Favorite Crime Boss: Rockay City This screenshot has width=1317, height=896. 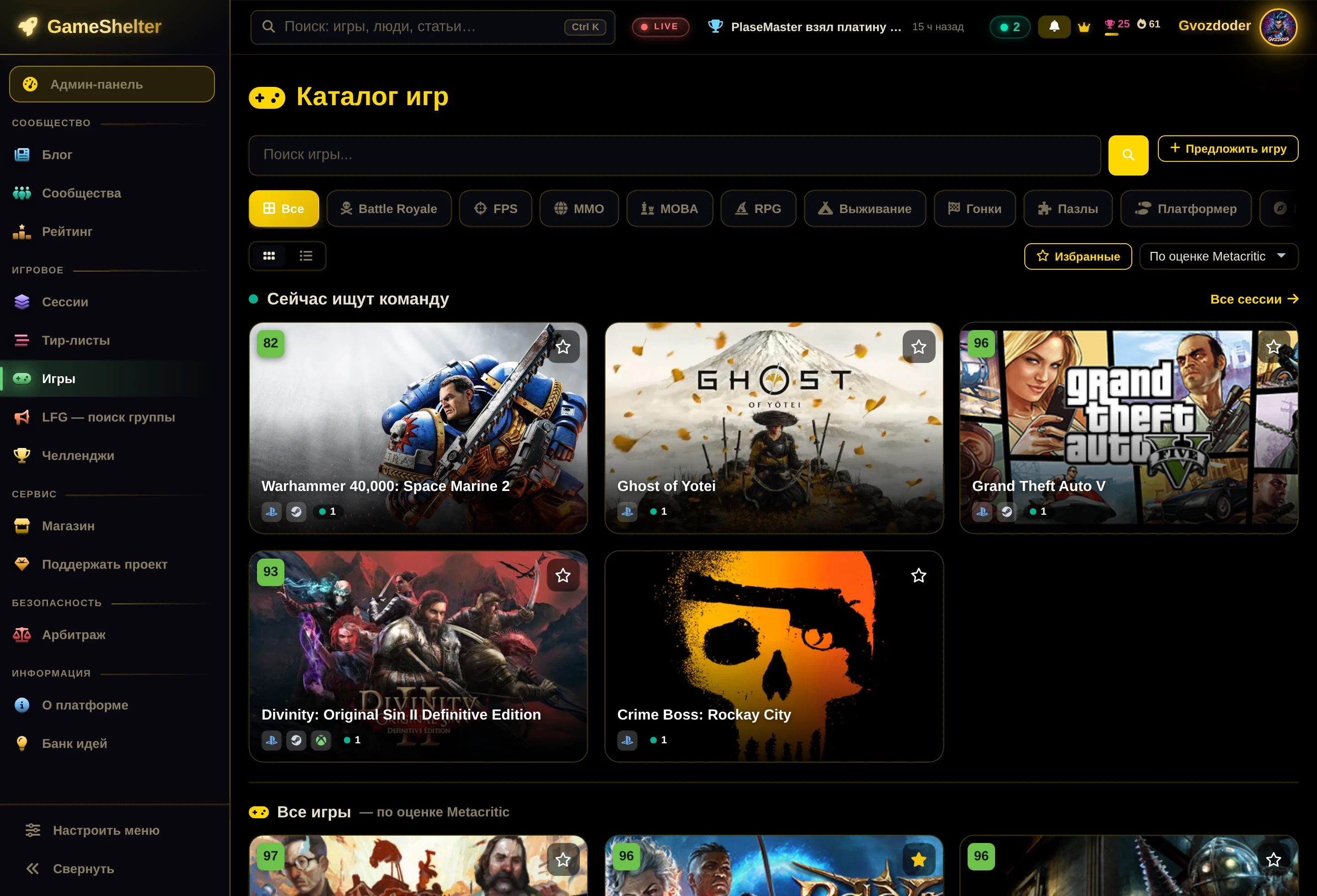pos(919,576)
